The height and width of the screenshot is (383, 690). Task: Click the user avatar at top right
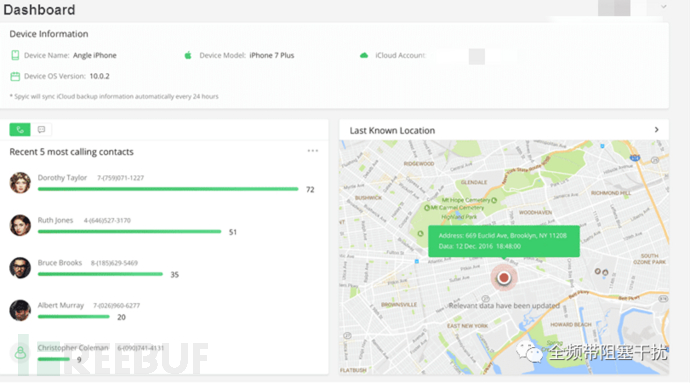614,7
